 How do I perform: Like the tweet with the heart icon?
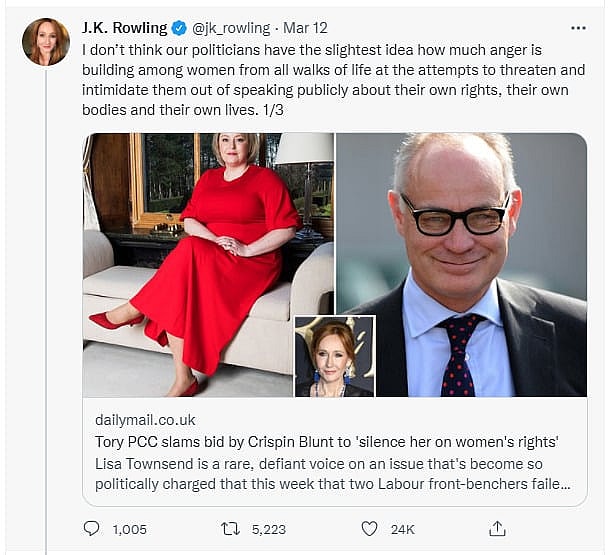click(x=369, y=528)
